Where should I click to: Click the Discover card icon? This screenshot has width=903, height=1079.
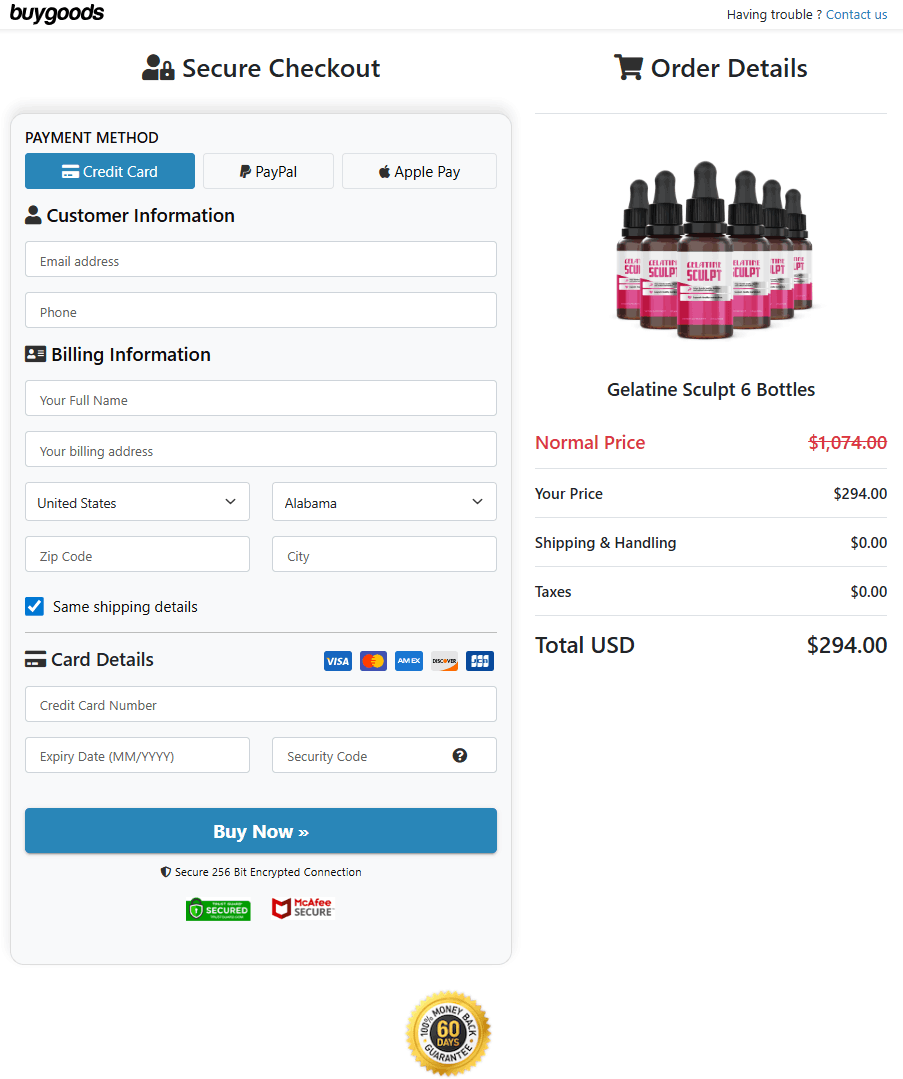coord(445,661)
